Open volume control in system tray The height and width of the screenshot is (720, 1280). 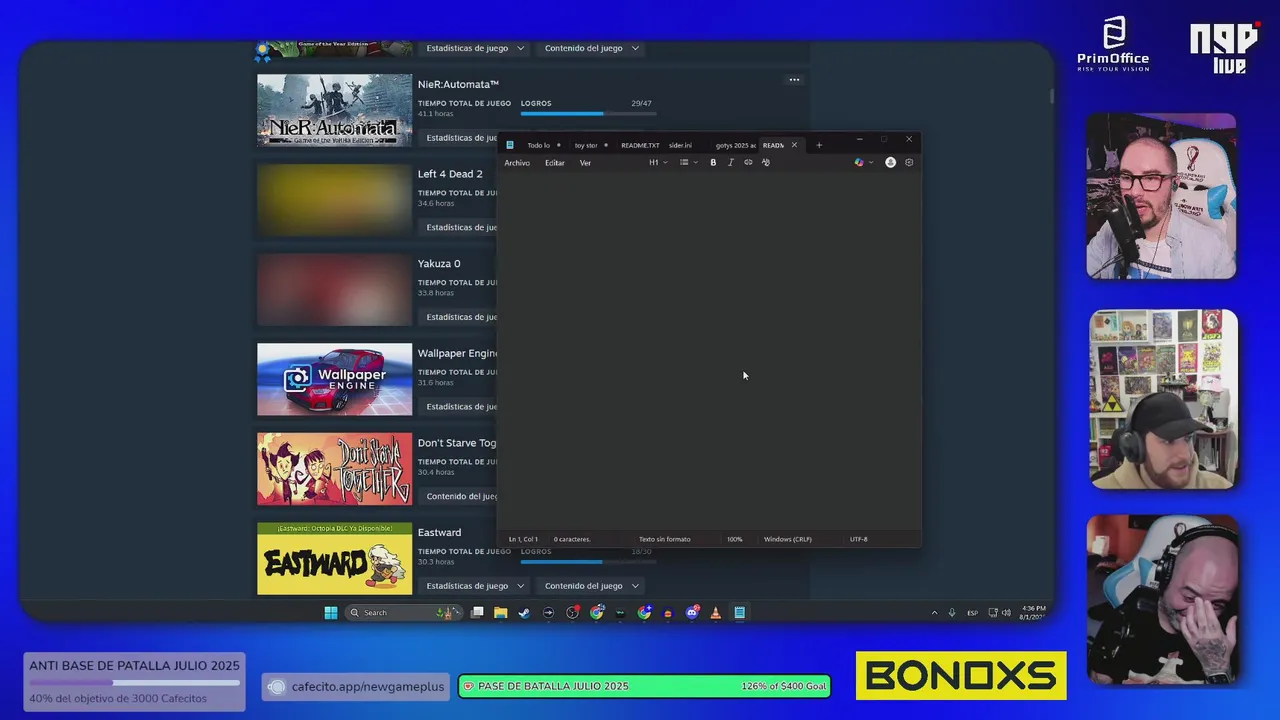tap(1006, 613)
